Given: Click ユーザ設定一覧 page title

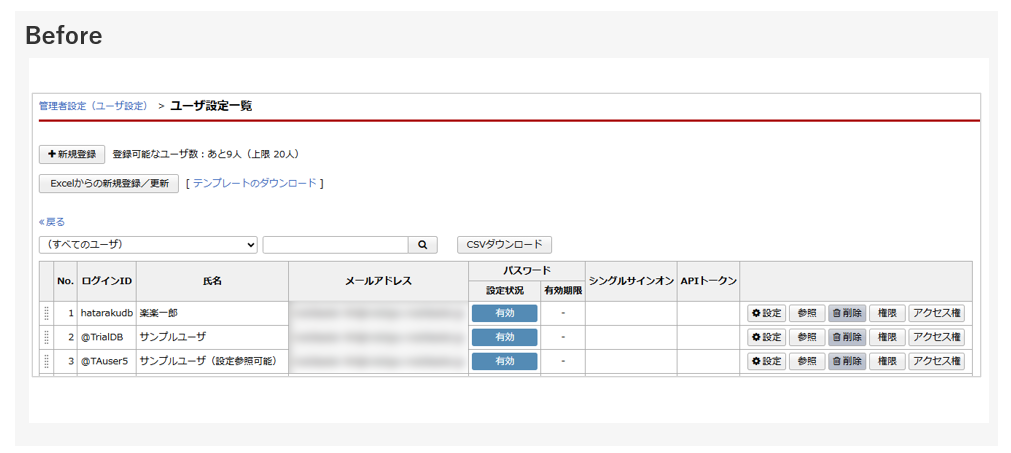Looking at the screenshot, I should click(x=211, y=106).
